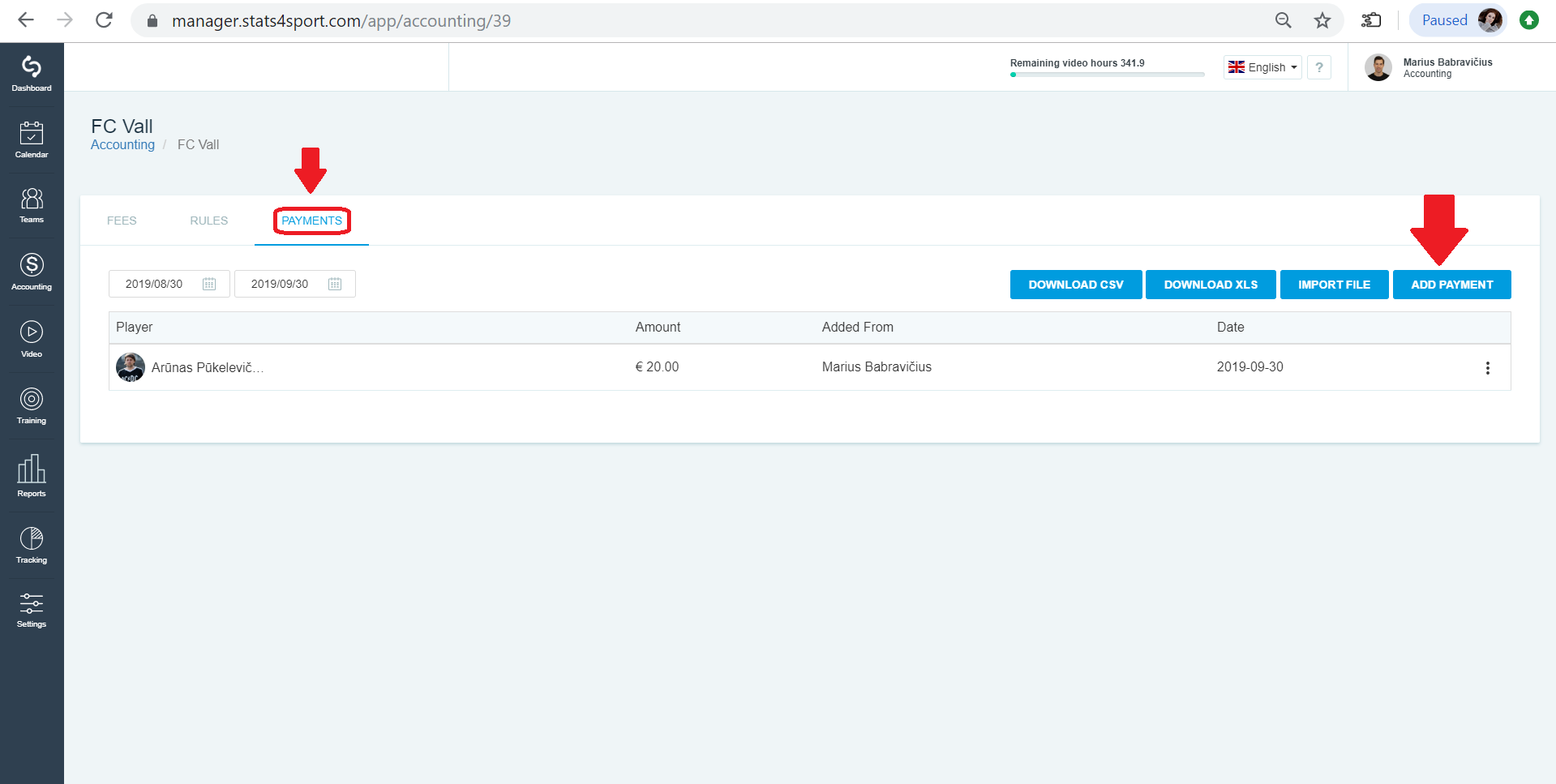Click the FC Vall breadcrumb text
The width and height of the screenshot is (1556, 784).
(x=198, y=144)
